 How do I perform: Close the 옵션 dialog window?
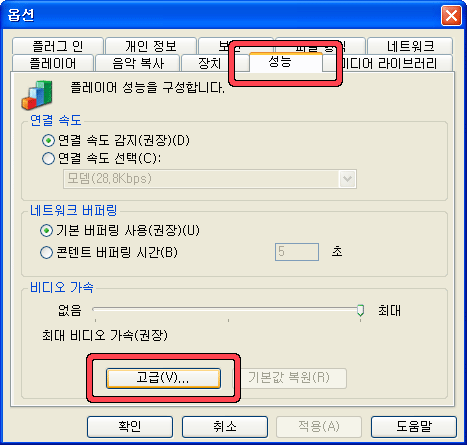coord(451,15)
